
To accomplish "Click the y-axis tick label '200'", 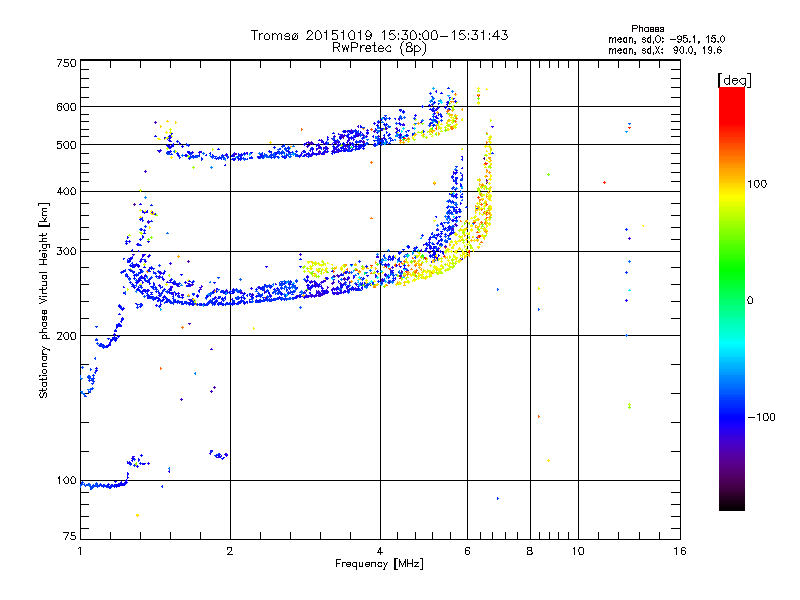I will pos(67,336).
